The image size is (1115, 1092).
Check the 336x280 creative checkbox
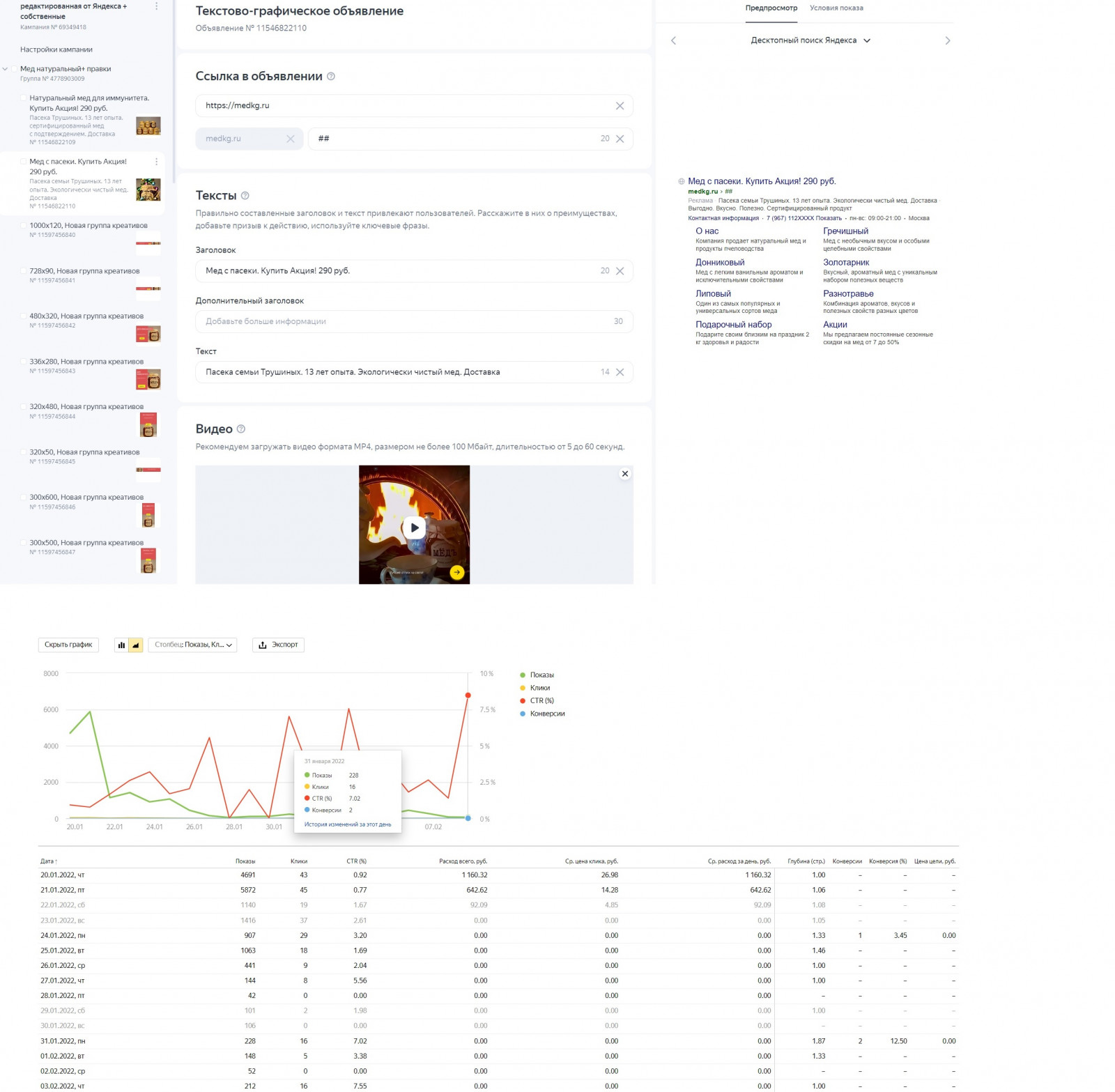pos(24,362)
